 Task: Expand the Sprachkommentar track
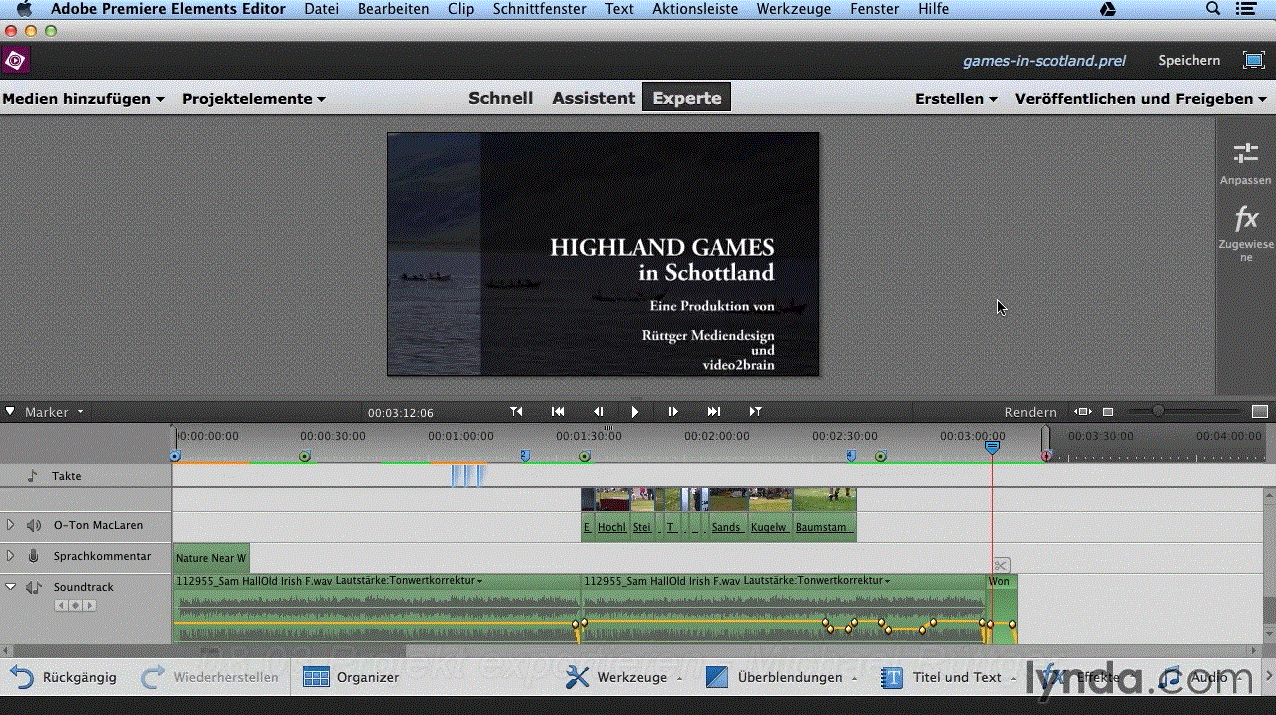(x=11, y=556)
